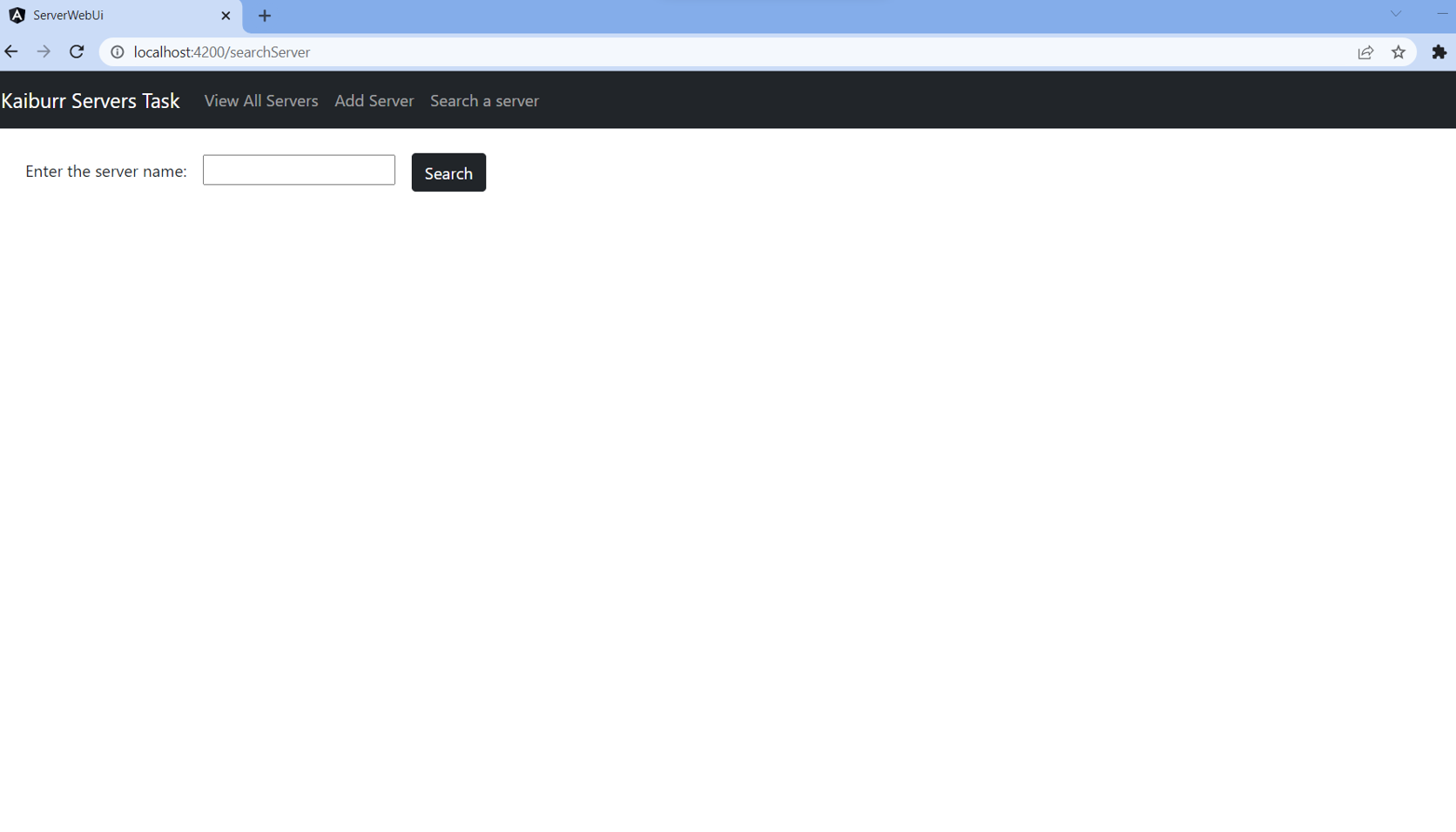Open the browser extensions puzzle icon
The image size is (1456, 832).
coord(1439,52)
